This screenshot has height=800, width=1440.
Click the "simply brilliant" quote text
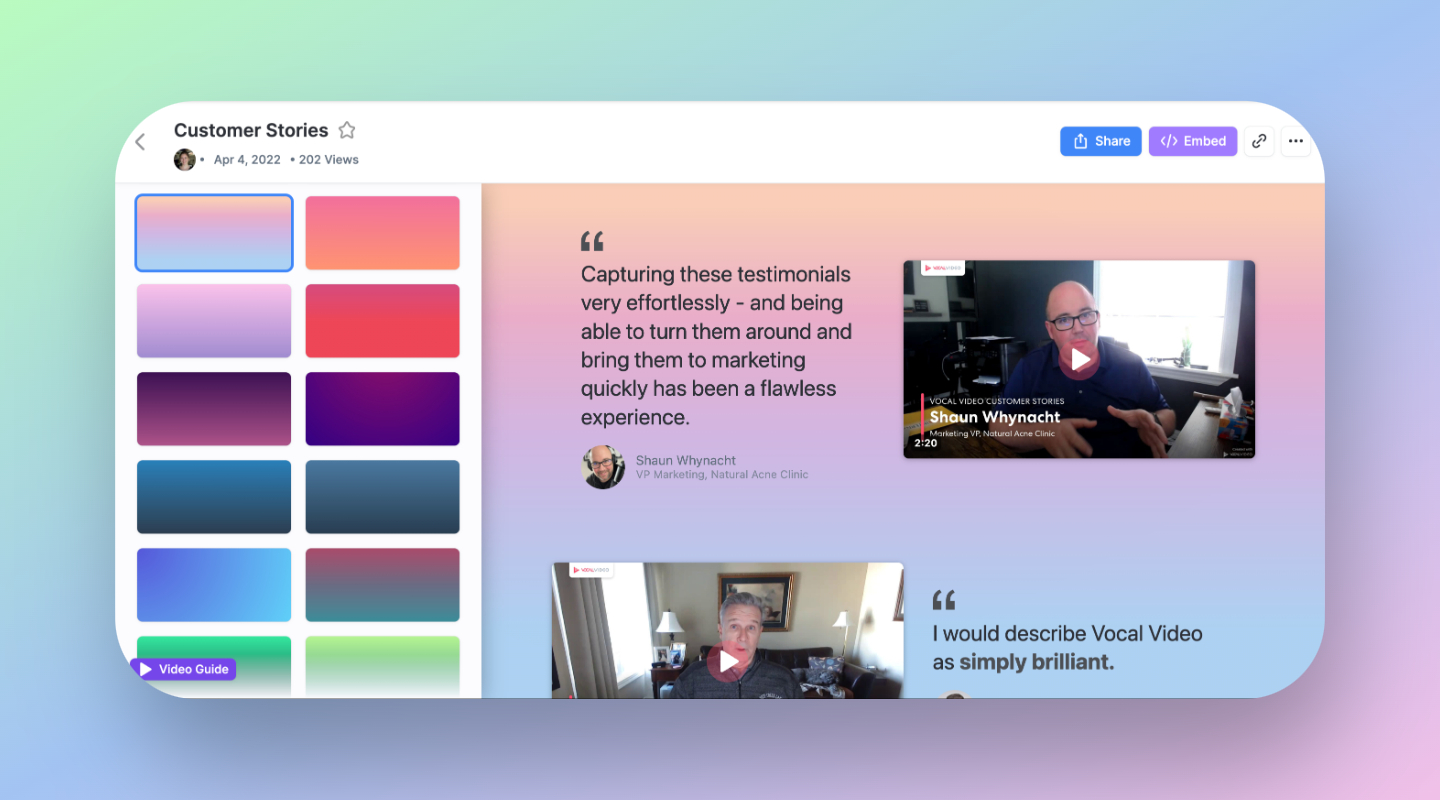click(x=1067, y=647)
